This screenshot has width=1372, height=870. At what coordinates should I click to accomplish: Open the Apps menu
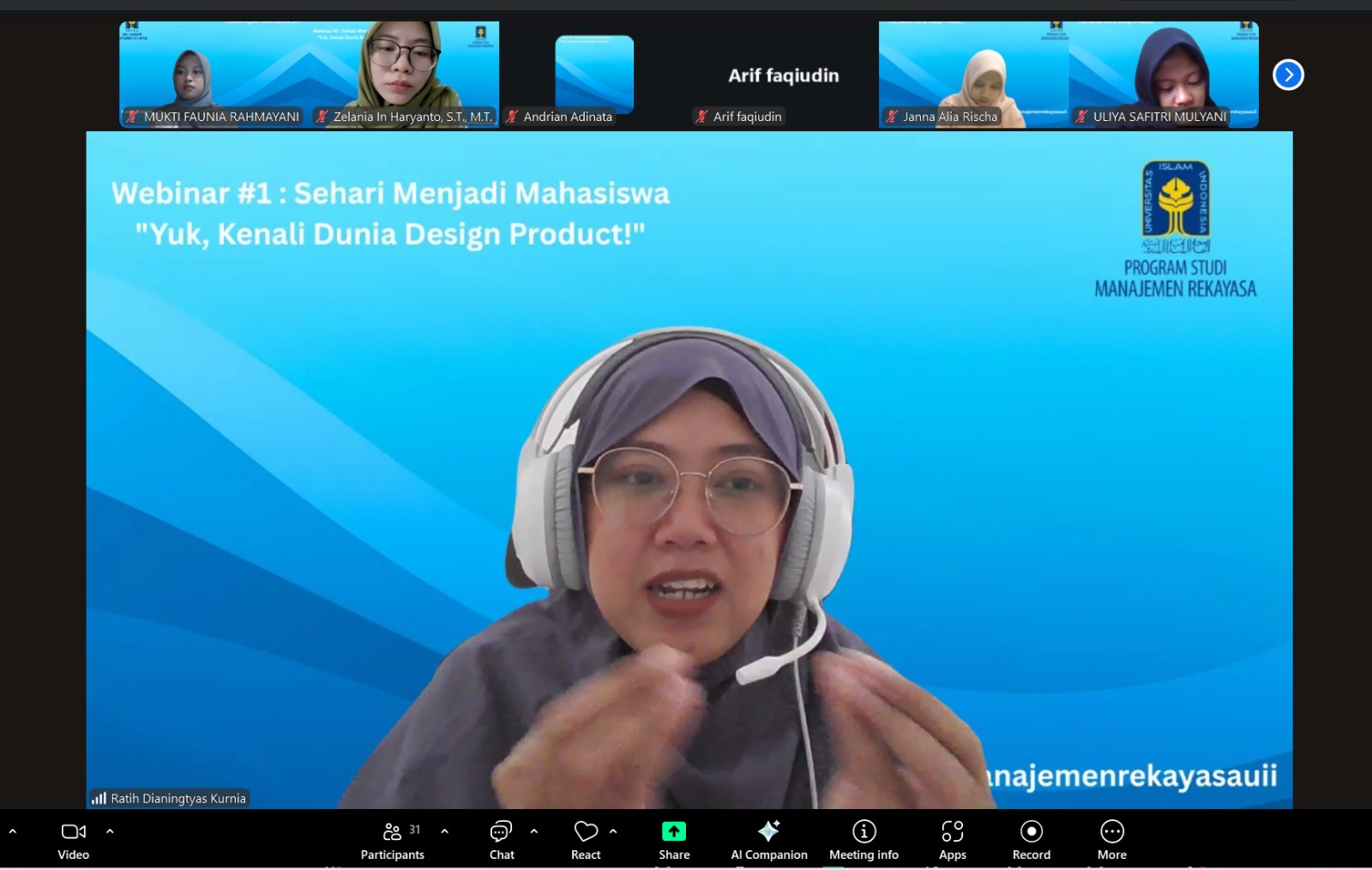(x=952, y=831)
